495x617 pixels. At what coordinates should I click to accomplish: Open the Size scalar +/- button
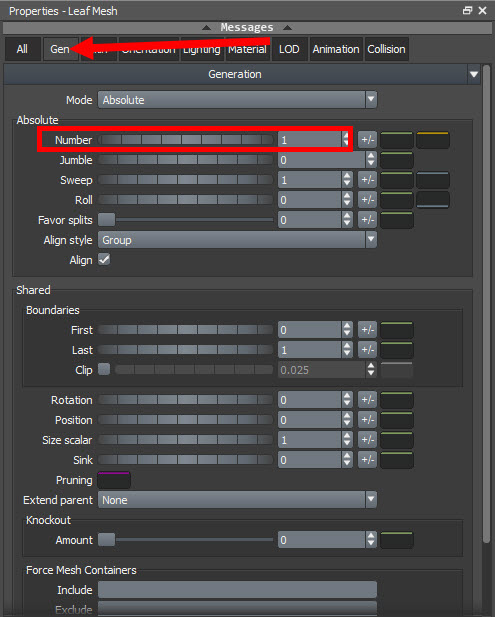[367, 440]
